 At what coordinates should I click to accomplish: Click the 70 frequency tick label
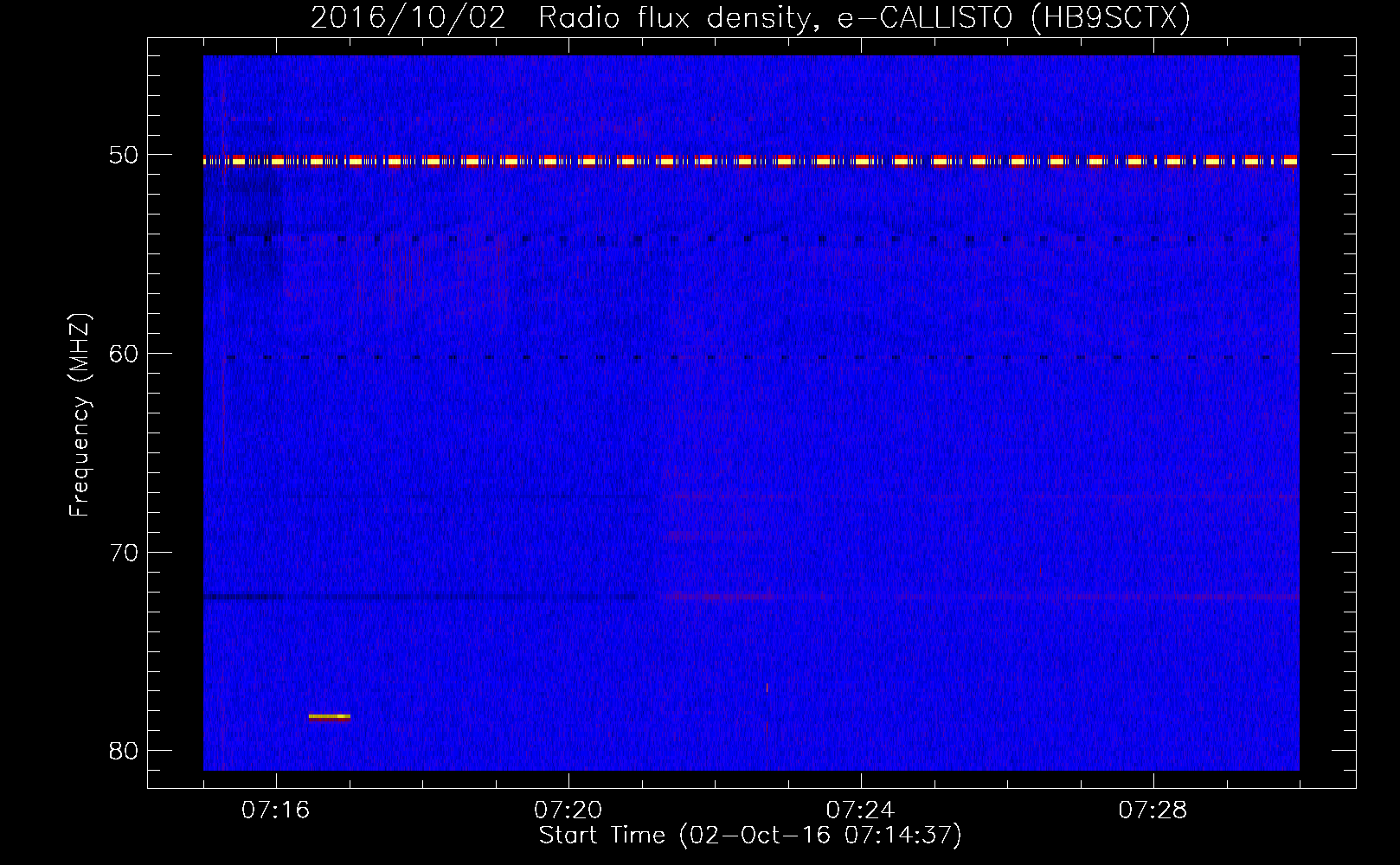(123, 552)
